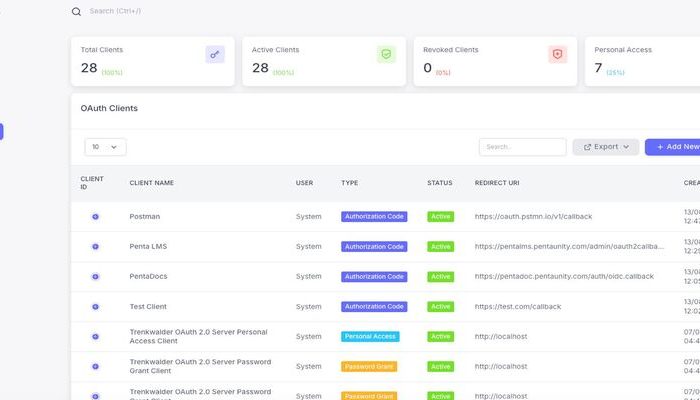Click the client ID icon for Personal Access Client
Image resolution: width=700 pixels, height=400 pixels.
(x=96, y=336)
